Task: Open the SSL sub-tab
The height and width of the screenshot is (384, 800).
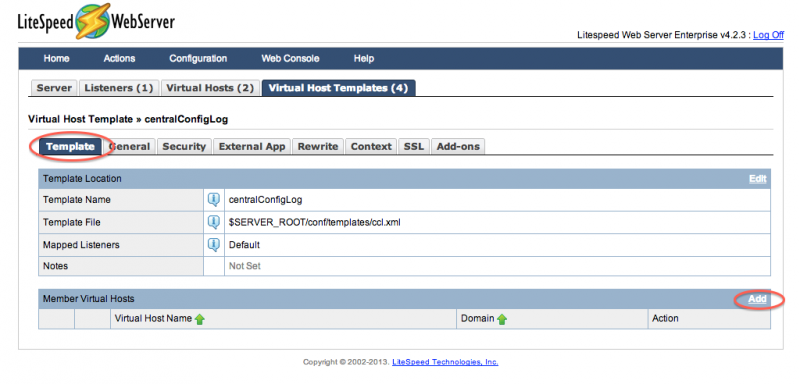Action: click(414, 146)
